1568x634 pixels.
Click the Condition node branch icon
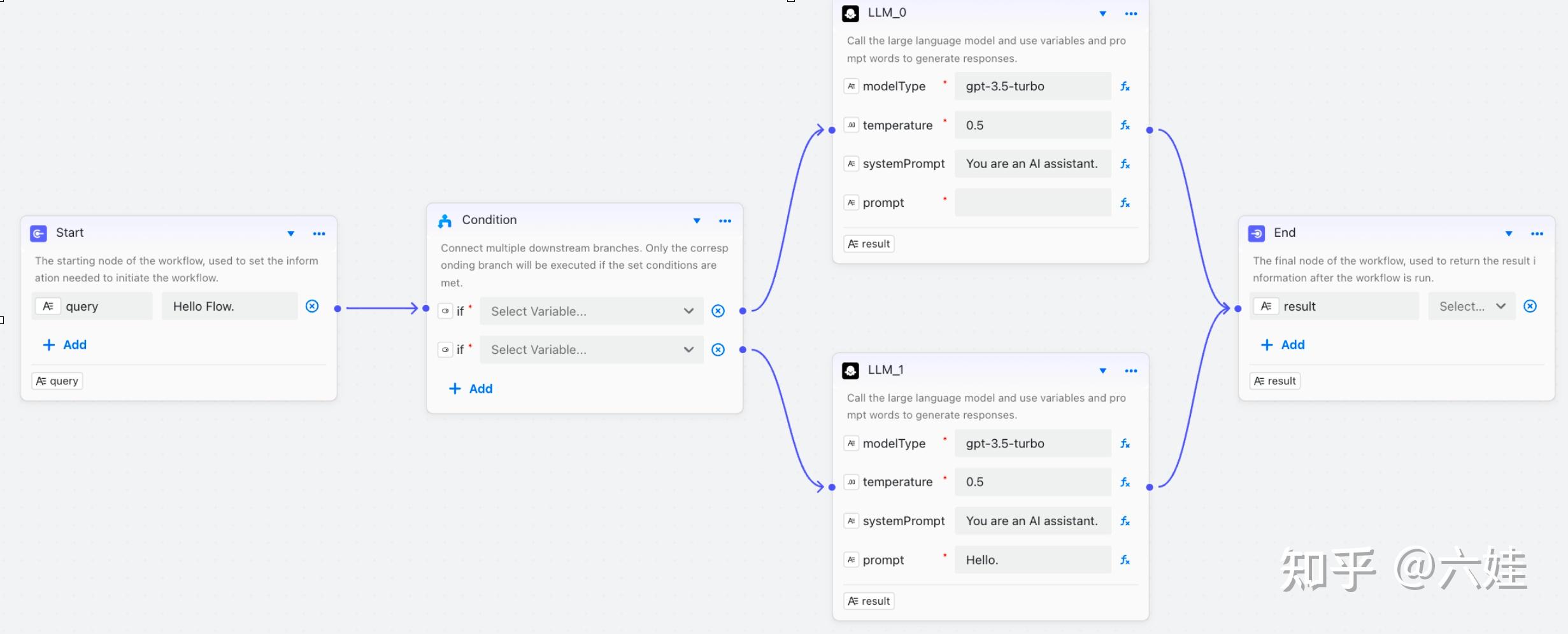pyautogui.click(x=445, y=221)
